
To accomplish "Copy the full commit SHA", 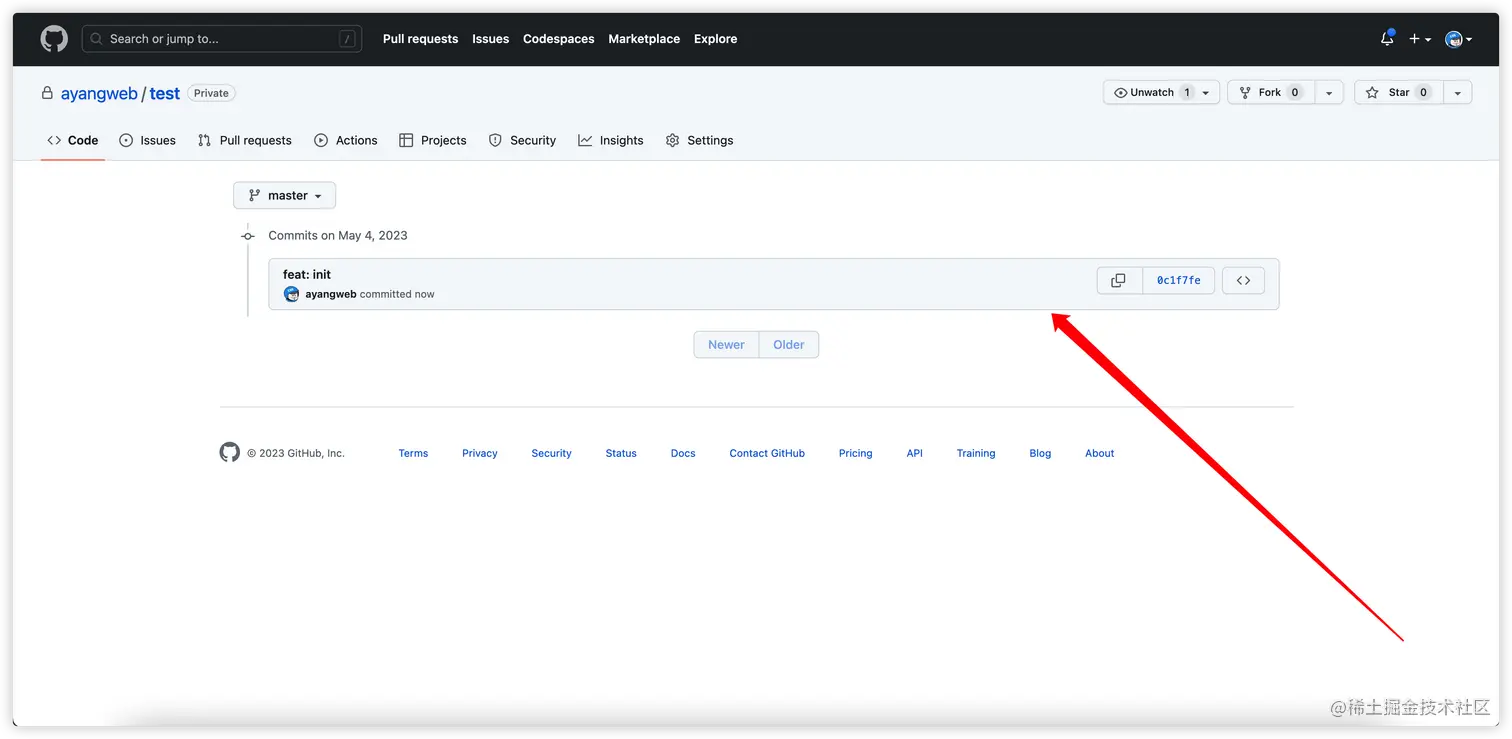I will (x=1119, y=281).
